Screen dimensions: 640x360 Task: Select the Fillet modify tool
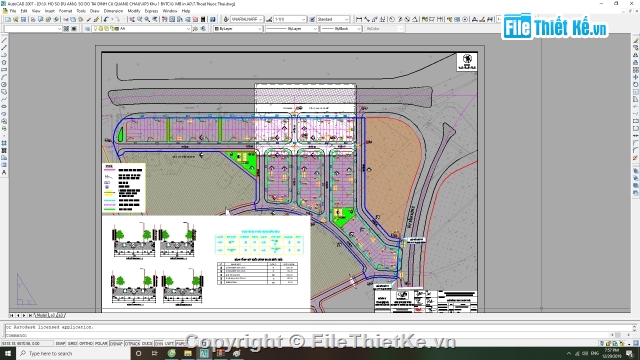636,151
